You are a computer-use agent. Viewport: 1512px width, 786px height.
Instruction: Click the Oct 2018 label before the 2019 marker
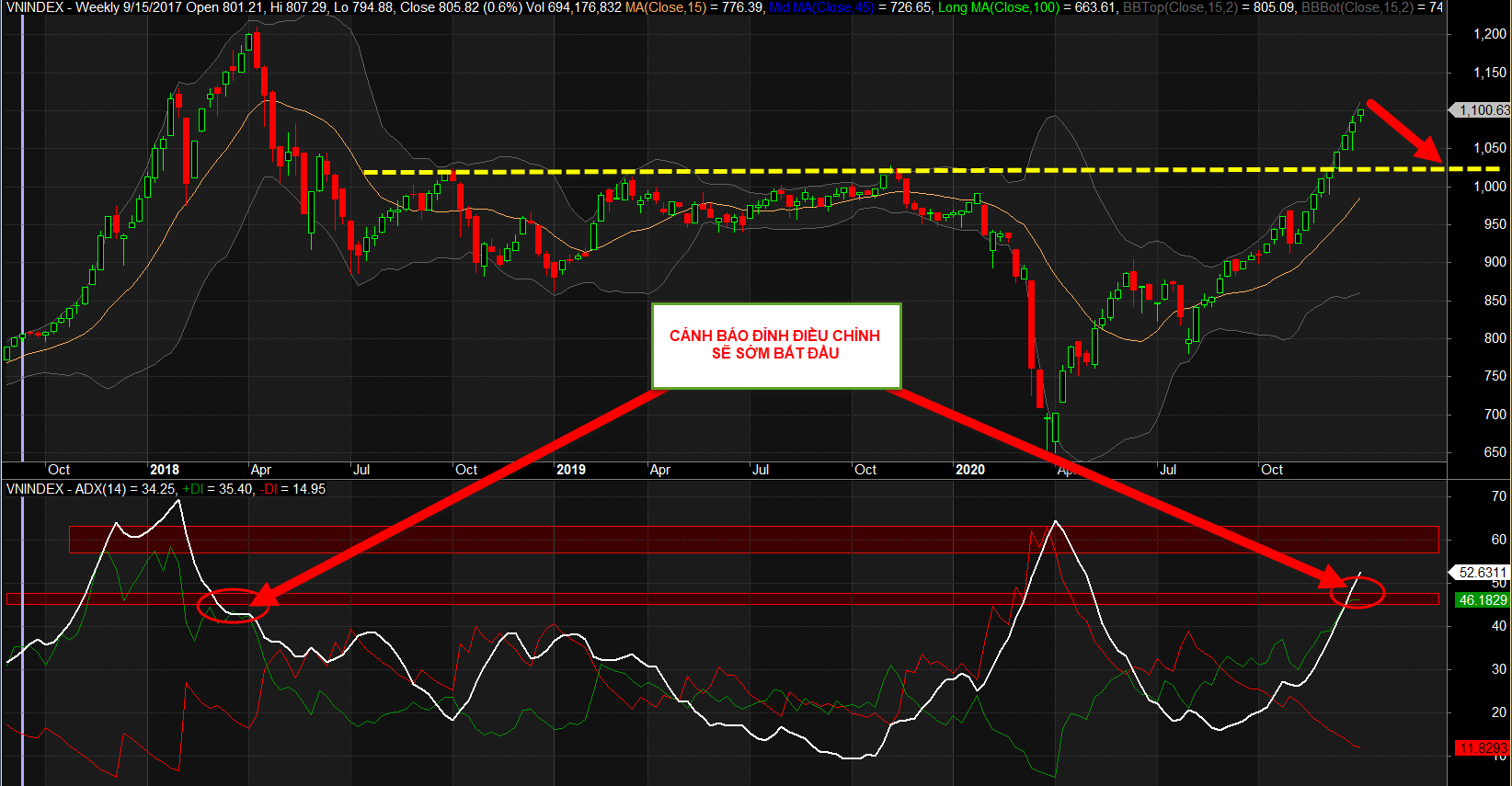[x=466, y=470]
